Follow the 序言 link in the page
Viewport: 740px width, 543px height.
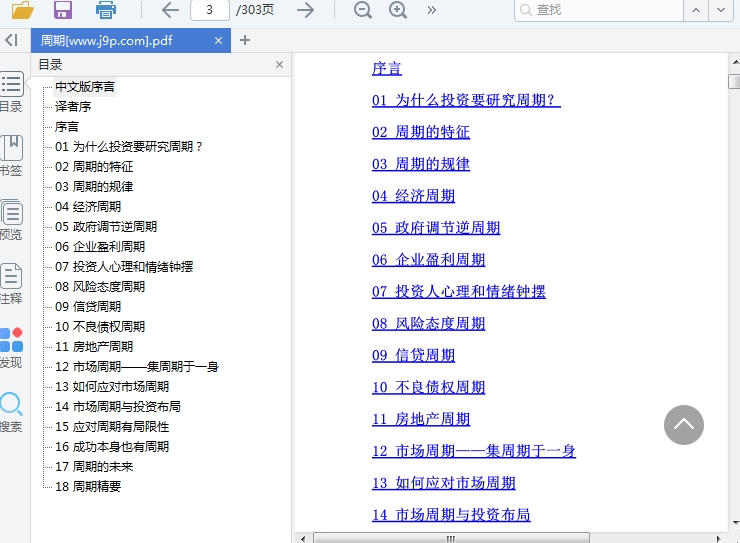point(387,68)
